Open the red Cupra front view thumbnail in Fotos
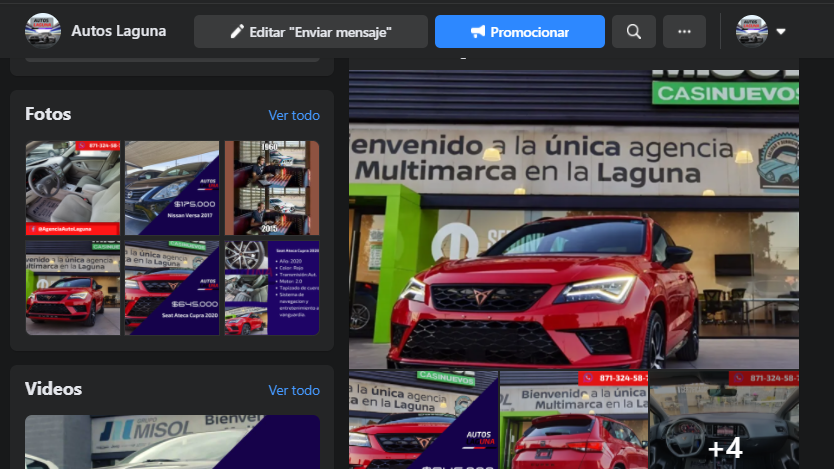This screenshot has width=834, height=469. (x=73, y=288)
